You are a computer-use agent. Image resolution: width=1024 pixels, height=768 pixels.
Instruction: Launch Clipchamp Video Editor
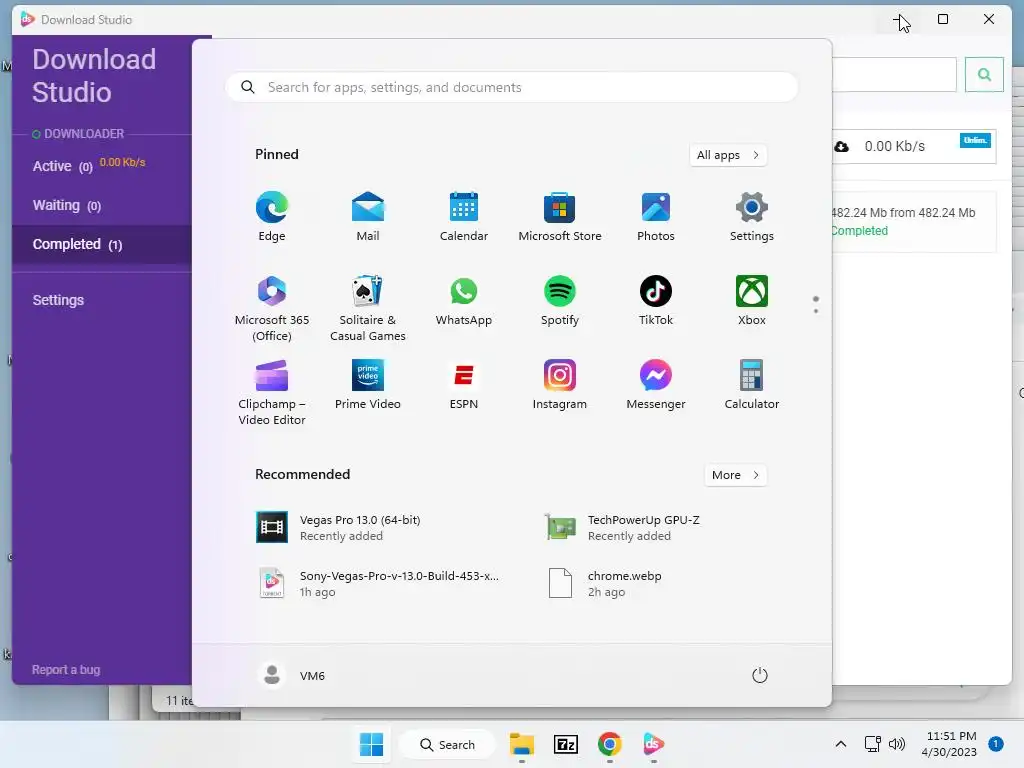click(x=272, y=392)
